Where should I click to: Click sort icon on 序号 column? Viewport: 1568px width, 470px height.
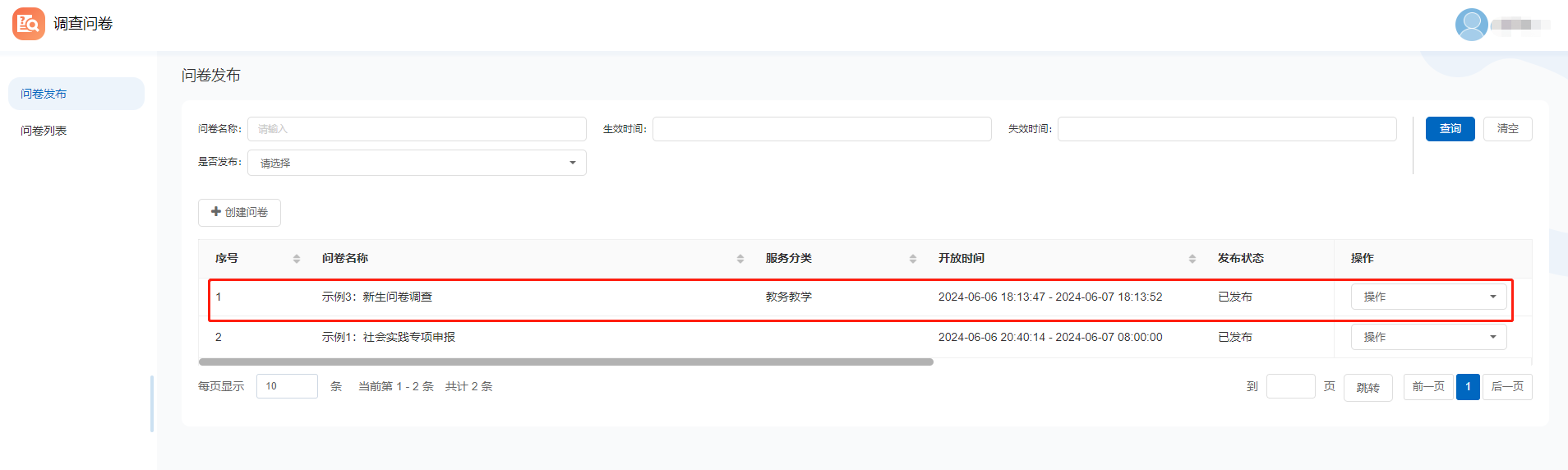[x=297, y=259]
